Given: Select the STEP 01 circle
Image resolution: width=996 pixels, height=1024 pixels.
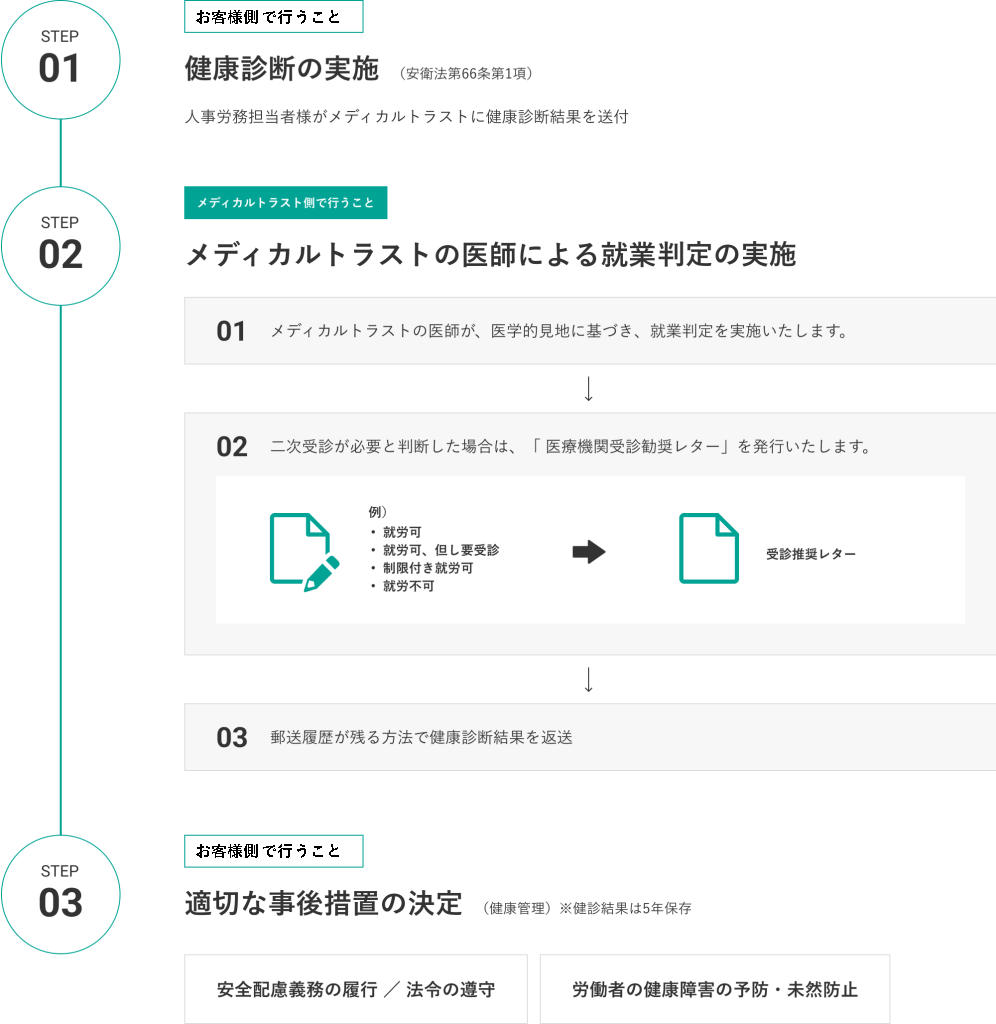Looking at the screenshot, I should pos(61,59).
